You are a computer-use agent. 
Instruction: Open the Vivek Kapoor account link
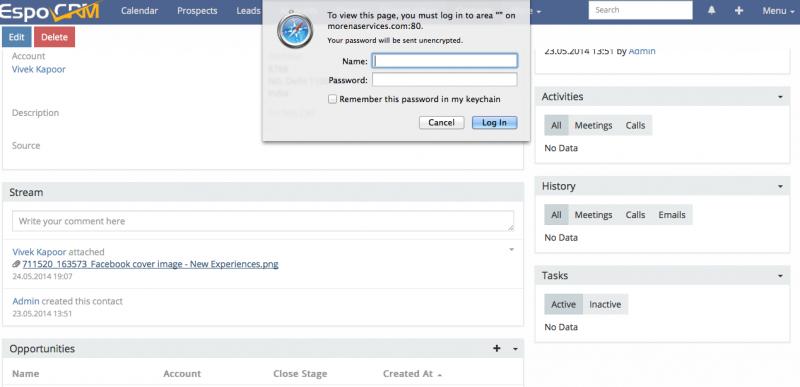(x=39, y=69)
